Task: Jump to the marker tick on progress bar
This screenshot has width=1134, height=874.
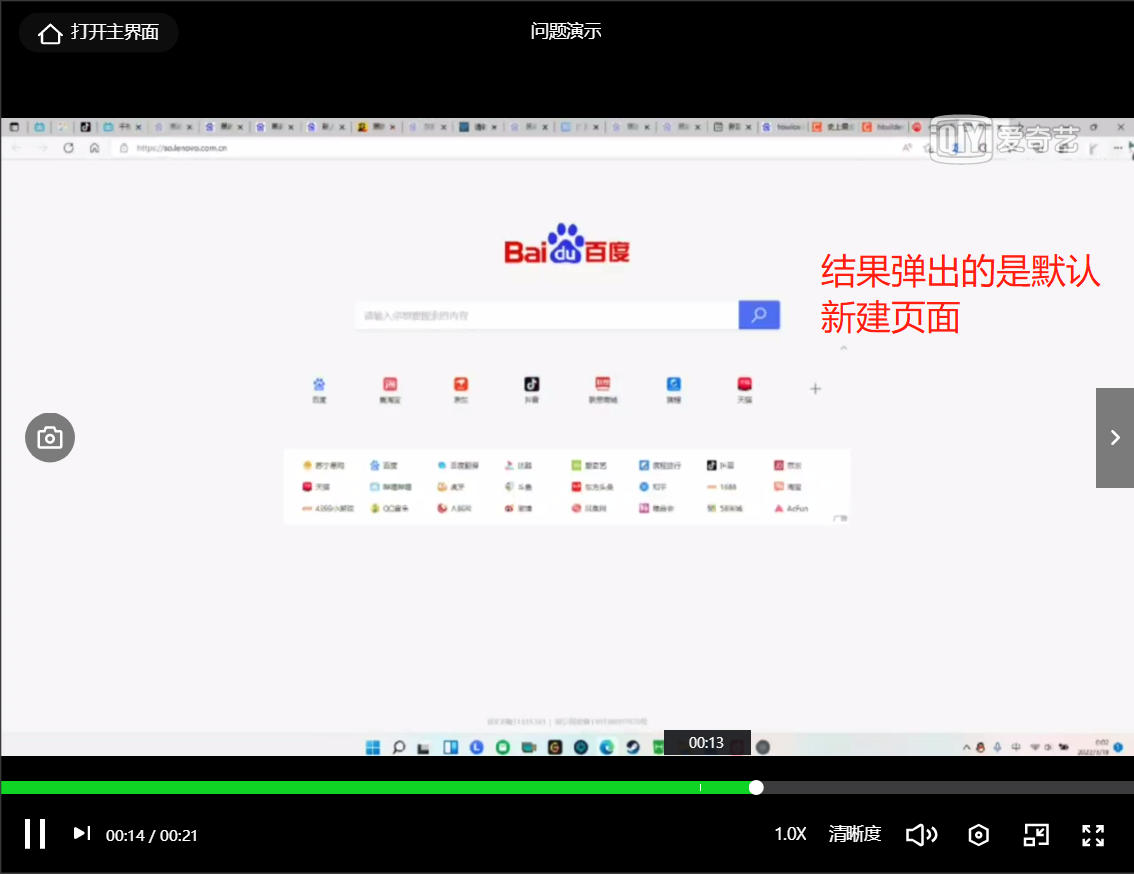Action: 700,787
